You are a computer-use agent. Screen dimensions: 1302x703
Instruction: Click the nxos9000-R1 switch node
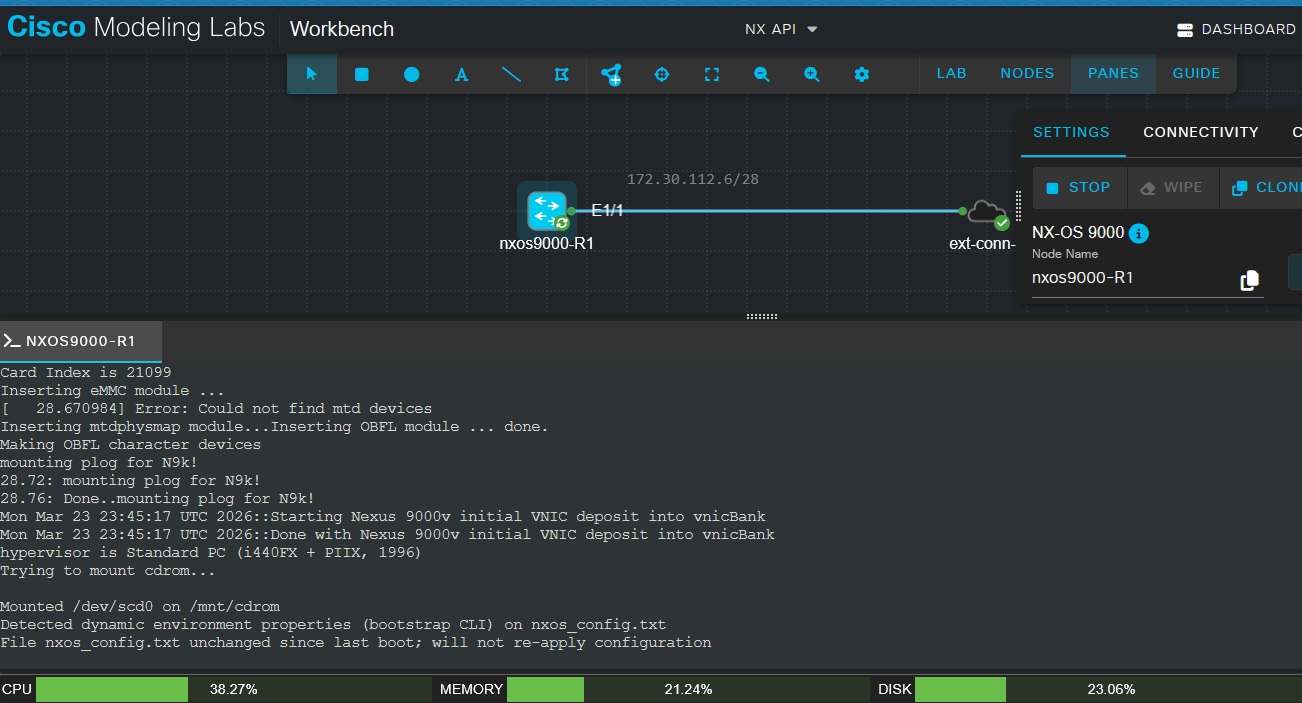click(x=546, y=211)
